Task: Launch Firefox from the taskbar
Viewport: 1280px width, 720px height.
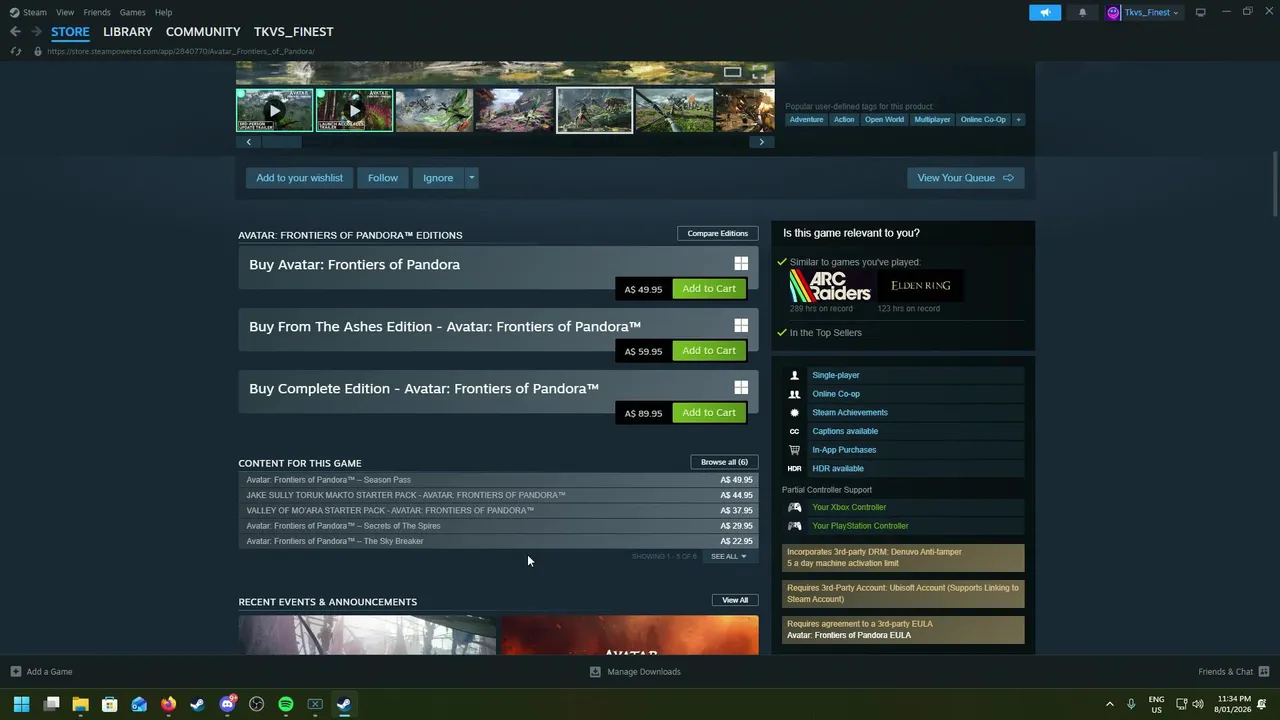Action: [x=168, y=704]
